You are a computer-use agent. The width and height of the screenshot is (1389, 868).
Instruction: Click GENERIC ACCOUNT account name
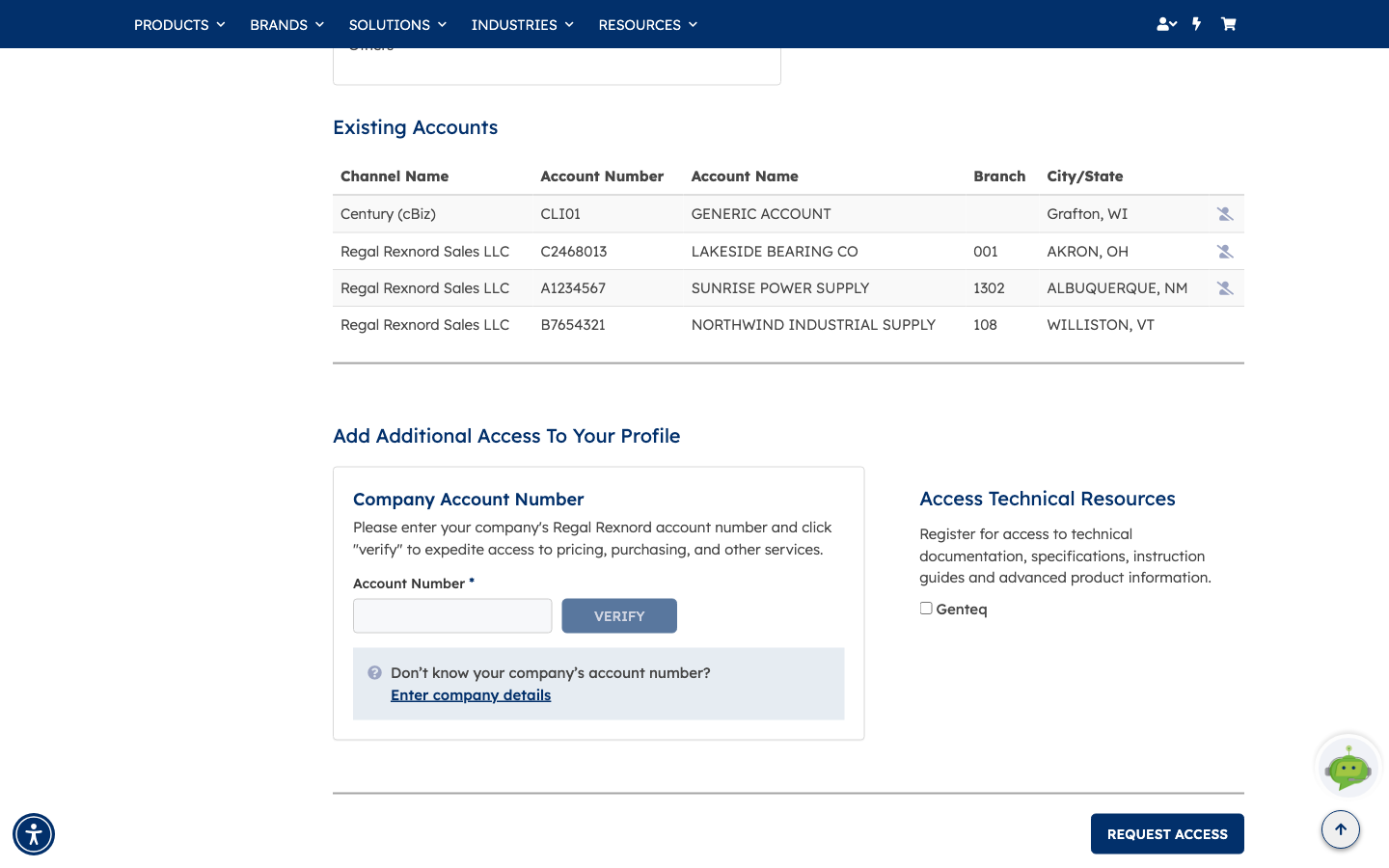click(761, 214)
